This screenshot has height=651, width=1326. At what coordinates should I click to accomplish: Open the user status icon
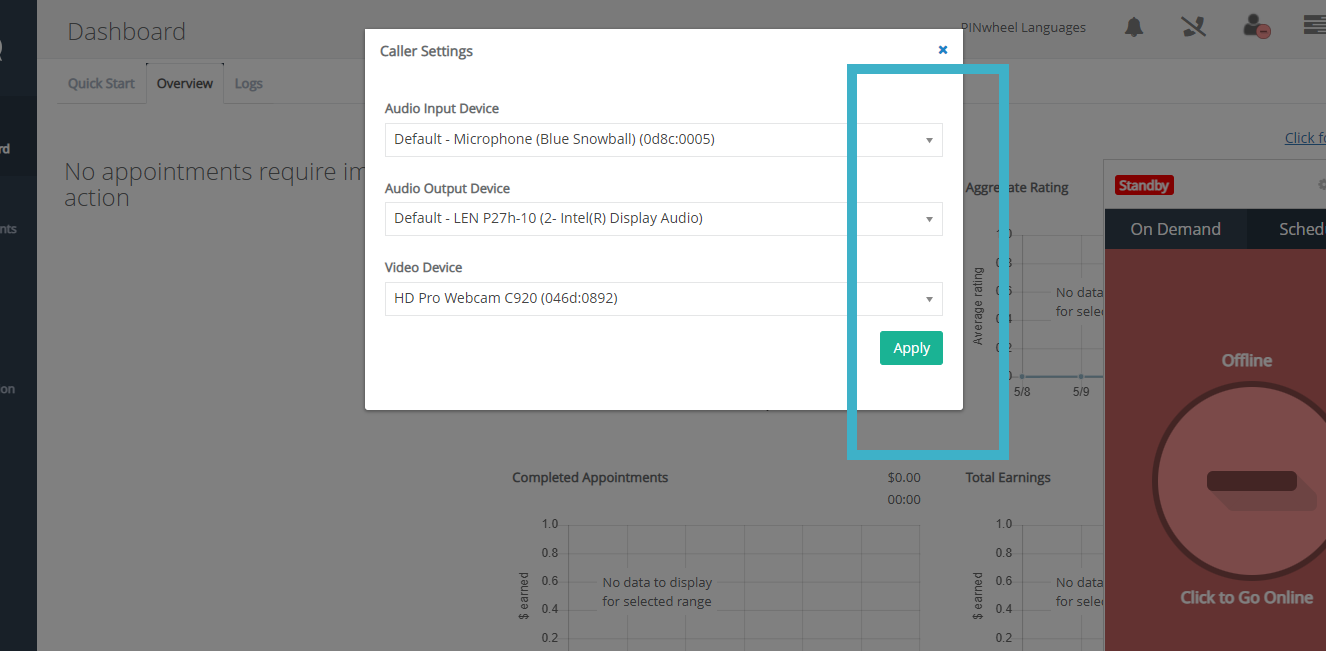coord(1256,27)
